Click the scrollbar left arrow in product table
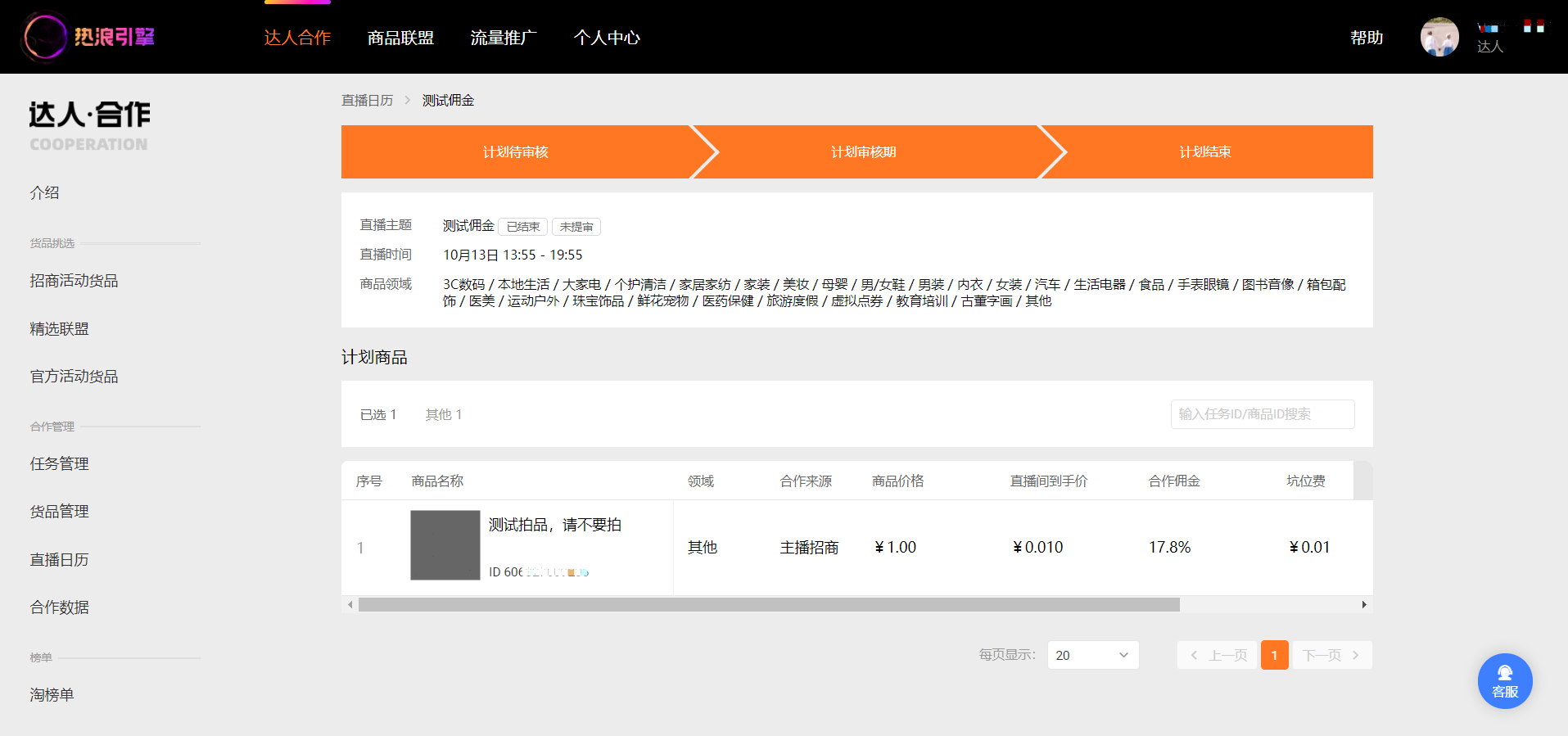1568x736 pixels. pyautogui.click(x=350, y=605)
